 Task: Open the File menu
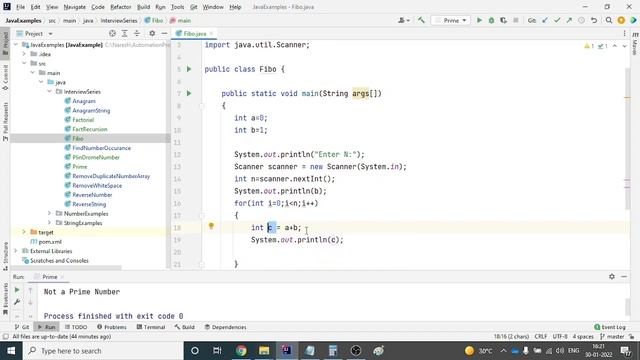pyautogui.click(x=20, y=7)
